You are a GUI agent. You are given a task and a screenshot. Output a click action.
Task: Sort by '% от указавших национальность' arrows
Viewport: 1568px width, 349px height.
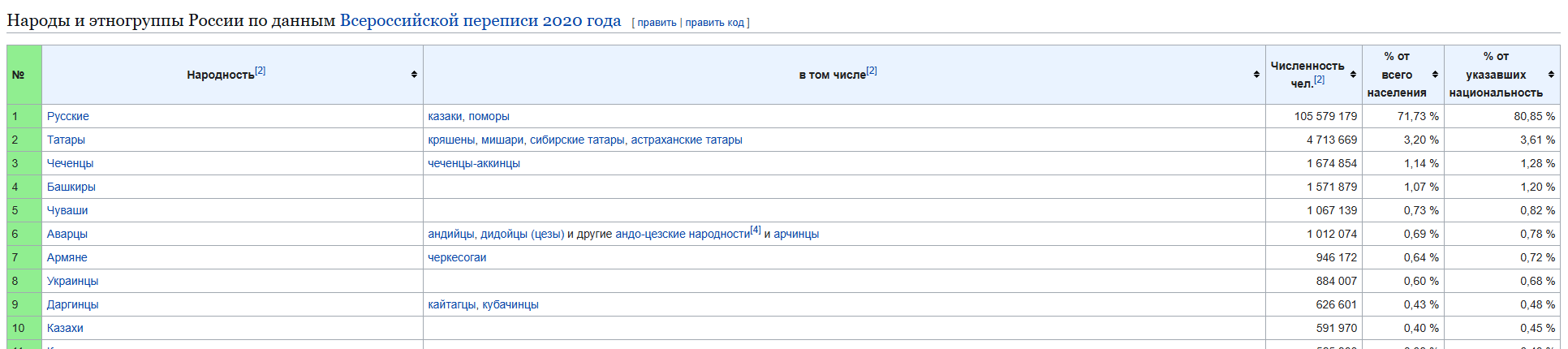pos(1551,75)
